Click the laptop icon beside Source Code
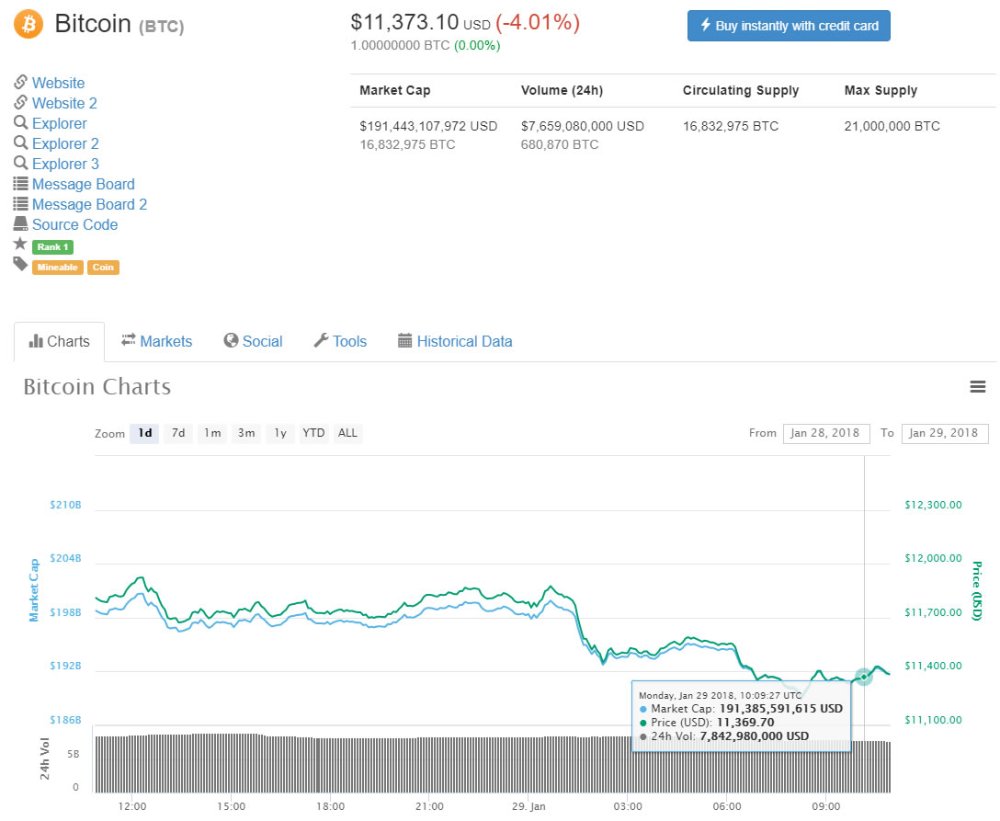Image resolution: width=1000 pixels, height=821 pixels. (x=20, y=224)
